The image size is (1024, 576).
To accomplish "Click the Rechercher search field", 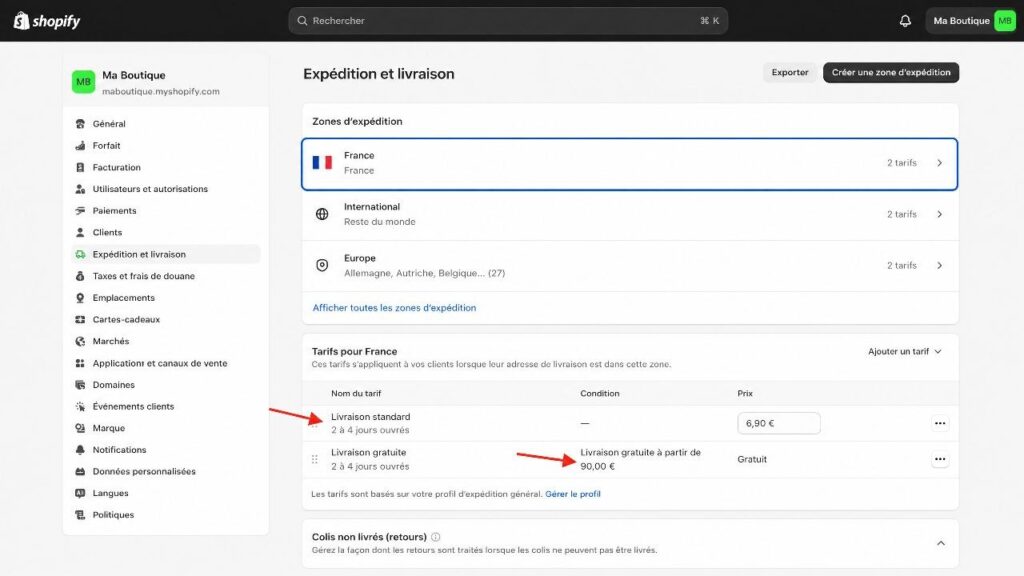I will click(508, 21).
